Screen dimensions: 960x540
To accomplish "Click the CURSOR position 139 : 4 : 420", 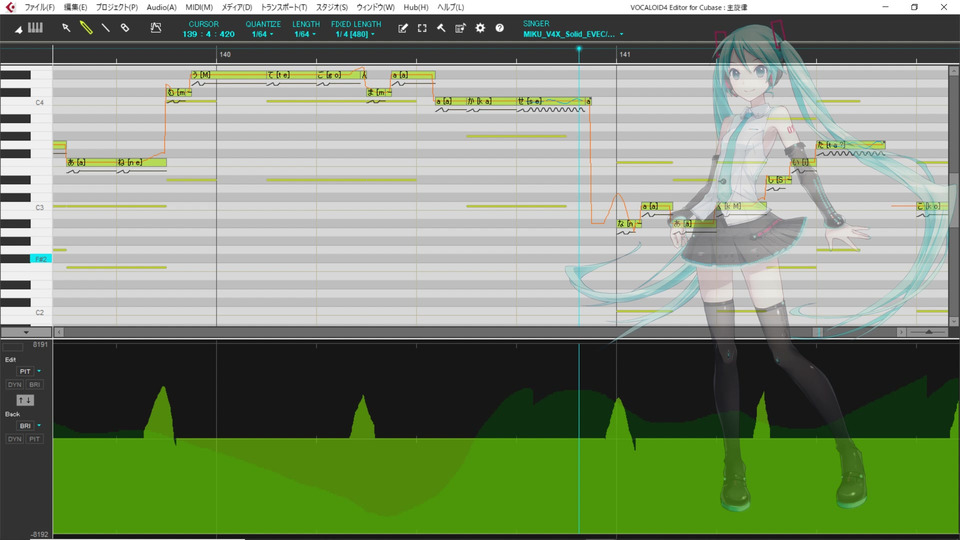I will pyautogui.click(x=208, y=34).
